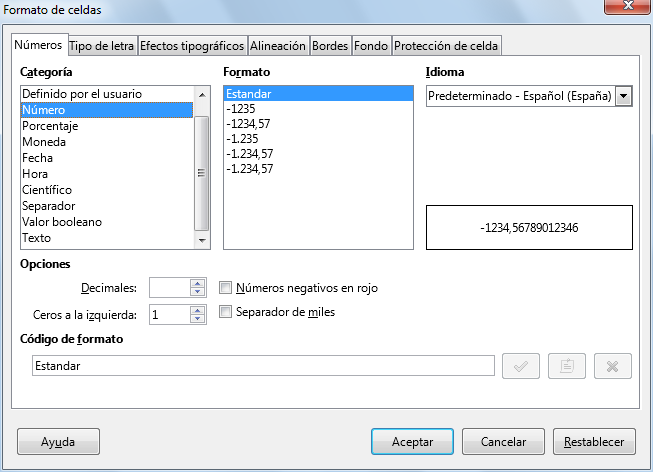The image size is (653, 472).
Task: Click the Categoría list scroll-up arrow
Action: [x=202, y=95]
